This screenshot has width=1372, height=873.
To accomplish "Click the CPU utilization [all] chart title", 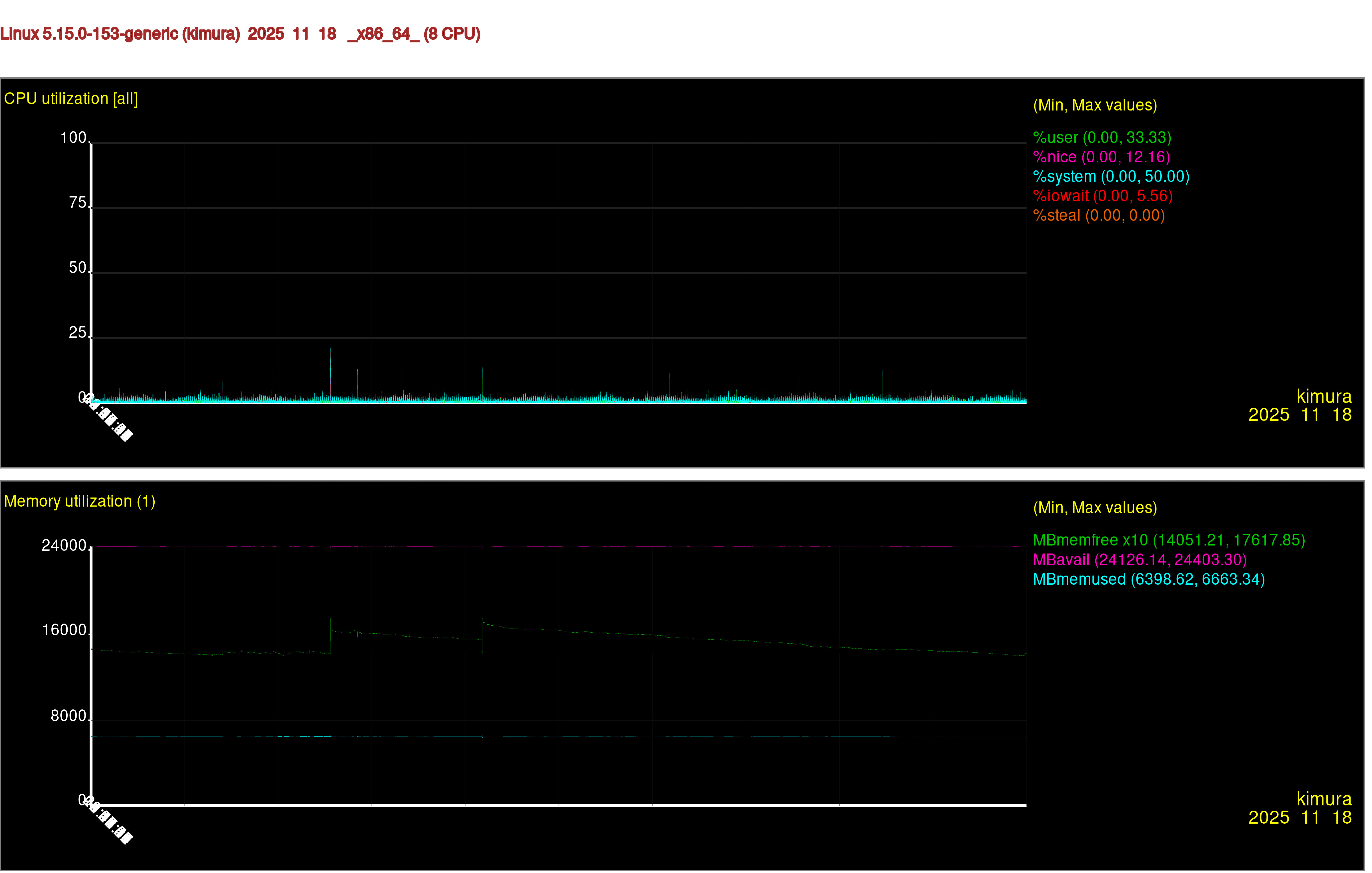I will 71,99.
